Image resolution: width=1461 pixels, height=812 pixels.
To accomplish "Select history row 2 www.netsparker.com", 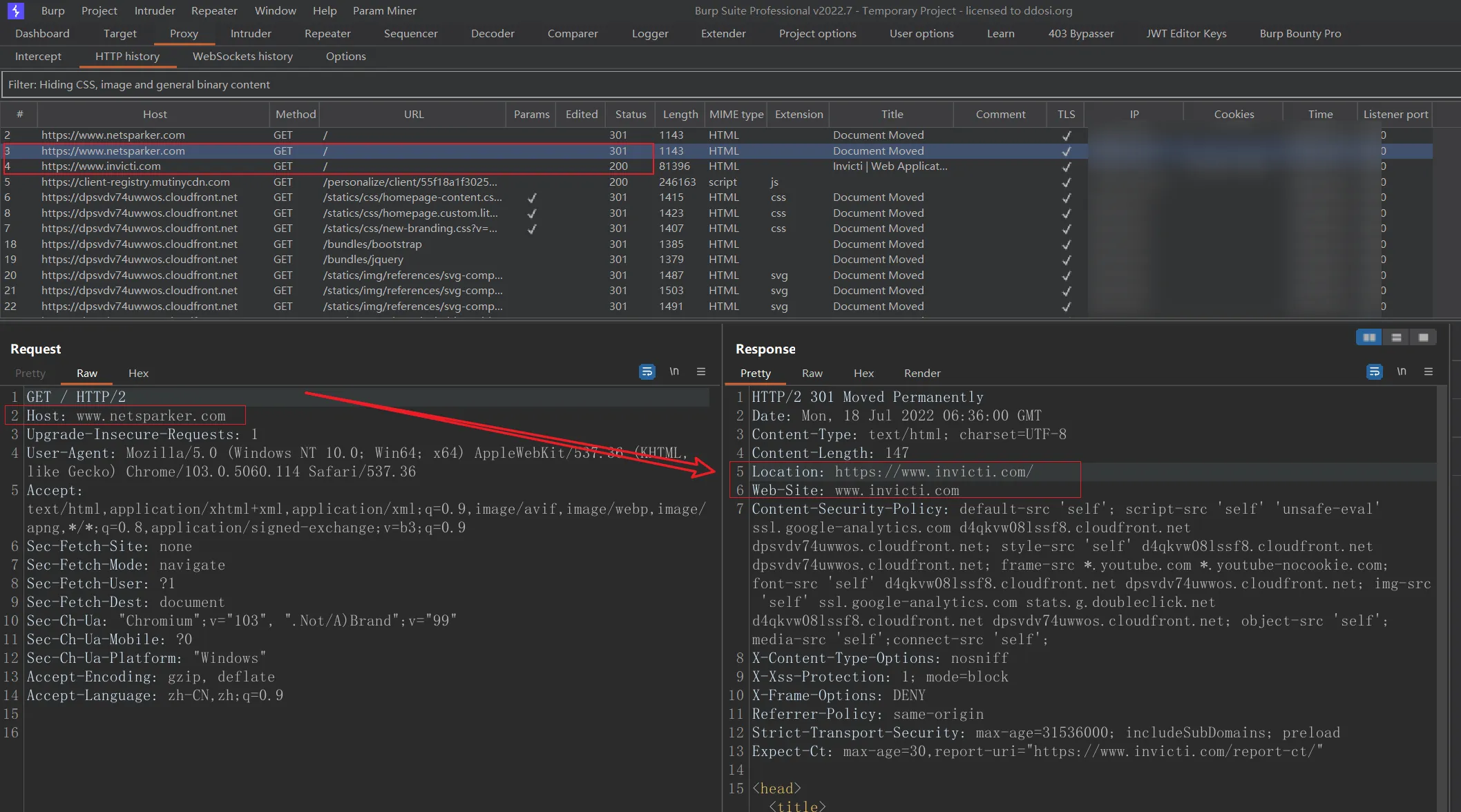I will point(716,135).
